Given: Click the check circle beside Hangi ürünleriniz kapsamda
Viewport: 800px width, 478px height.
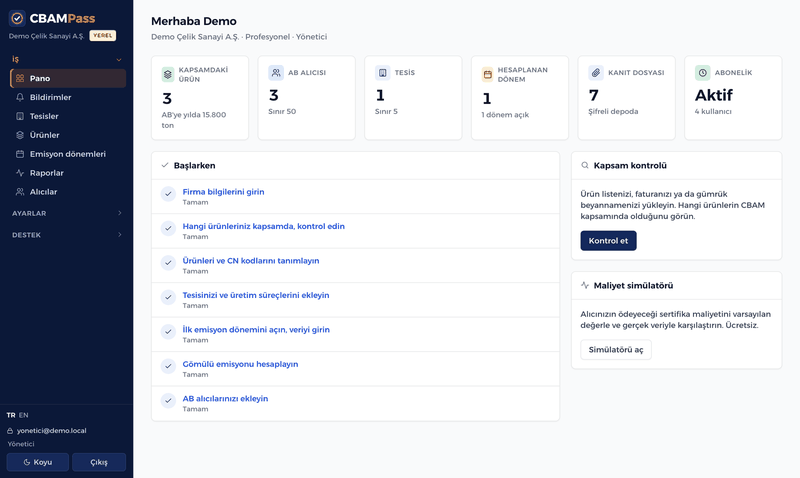Looking at the screenshot, I should click(168, 228).
